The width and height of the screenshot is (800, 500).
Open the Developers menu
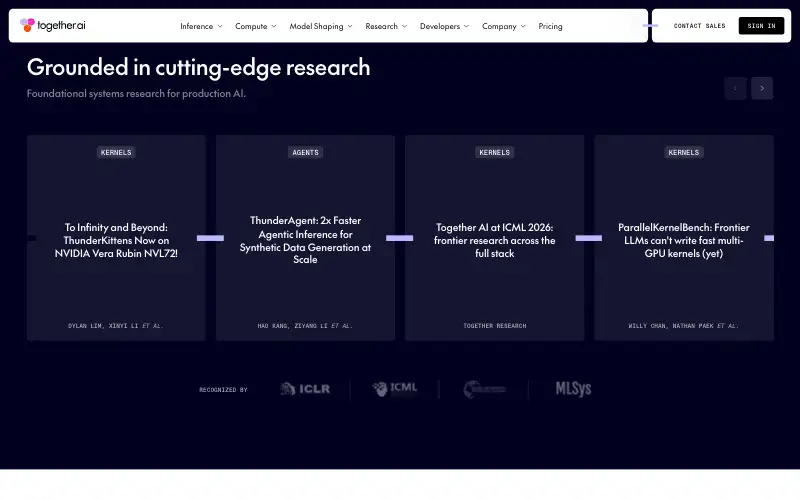click(444, 26)
